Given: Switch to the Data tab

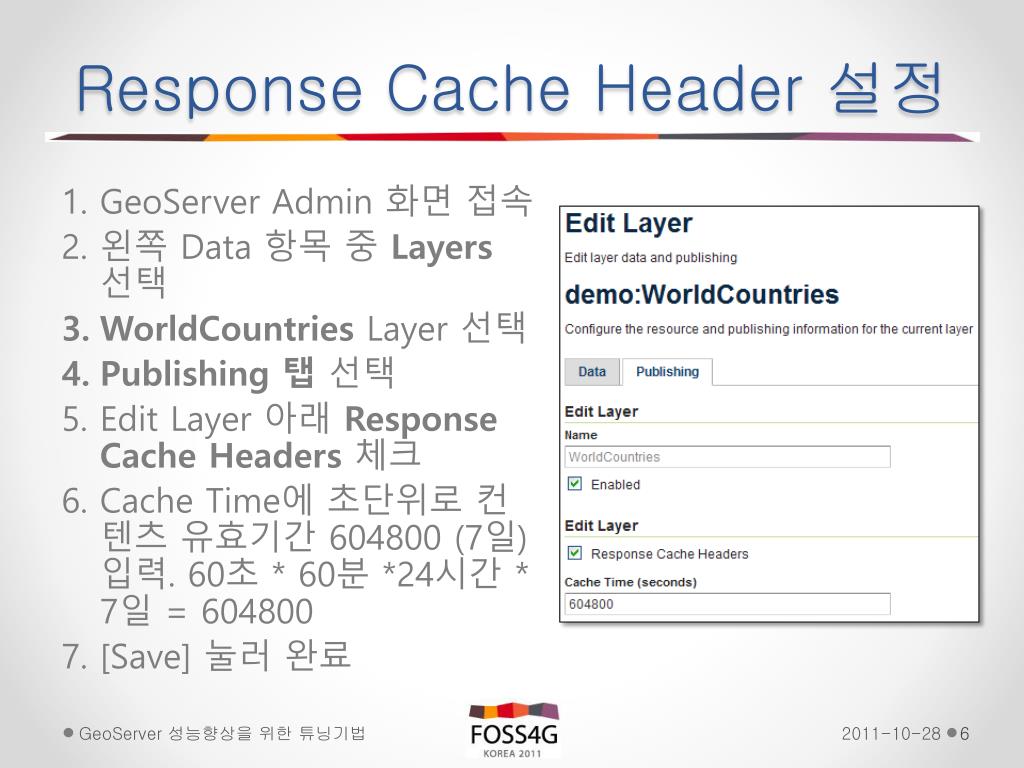Looking at the screenshot, I should pos(592,372).
